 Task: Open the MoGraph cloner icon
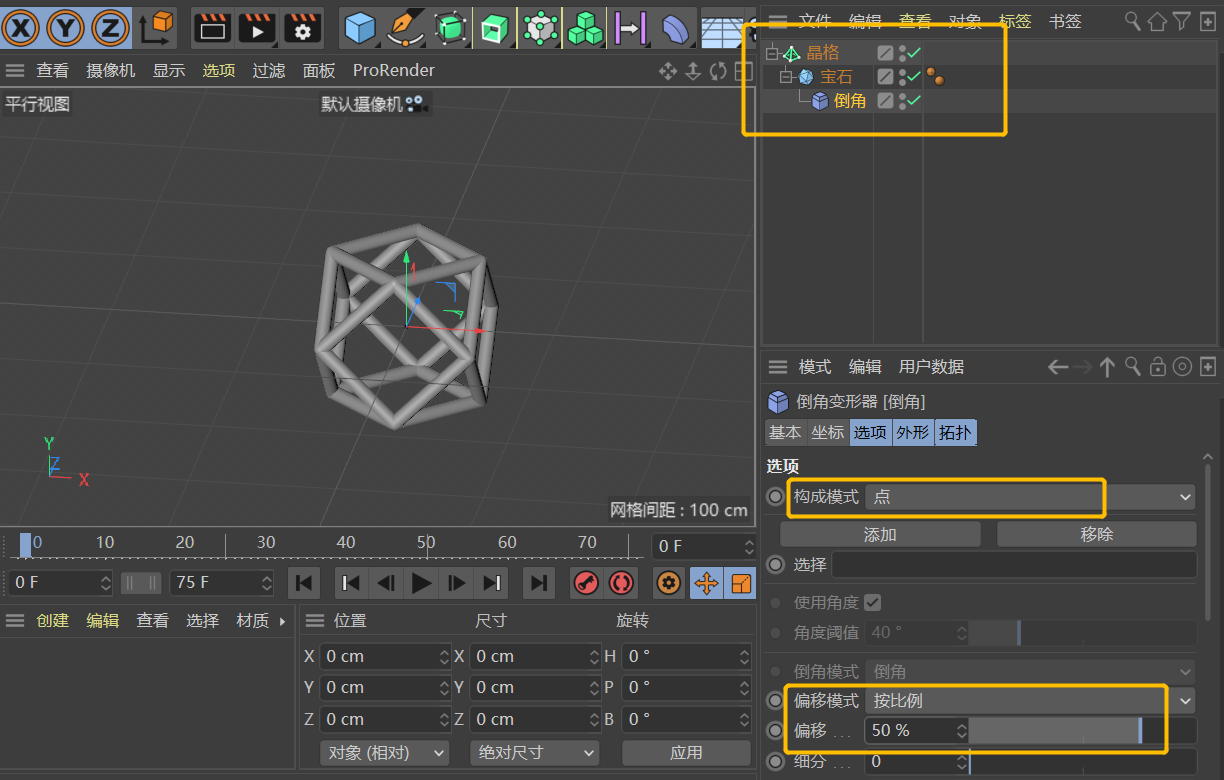[x=540, y=28]
